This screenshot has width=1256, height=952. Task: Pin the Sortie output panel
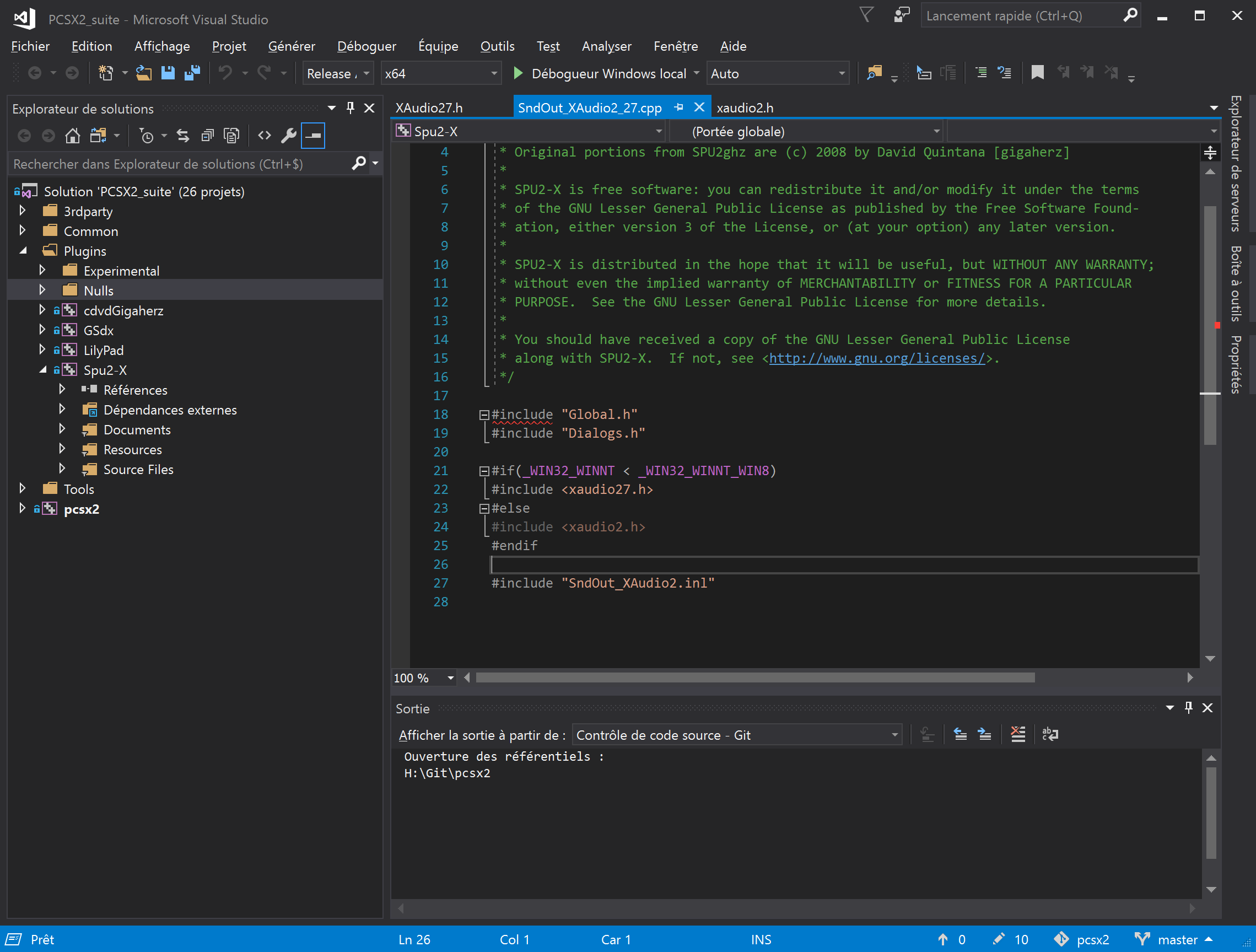click(x=1188, y=708)
